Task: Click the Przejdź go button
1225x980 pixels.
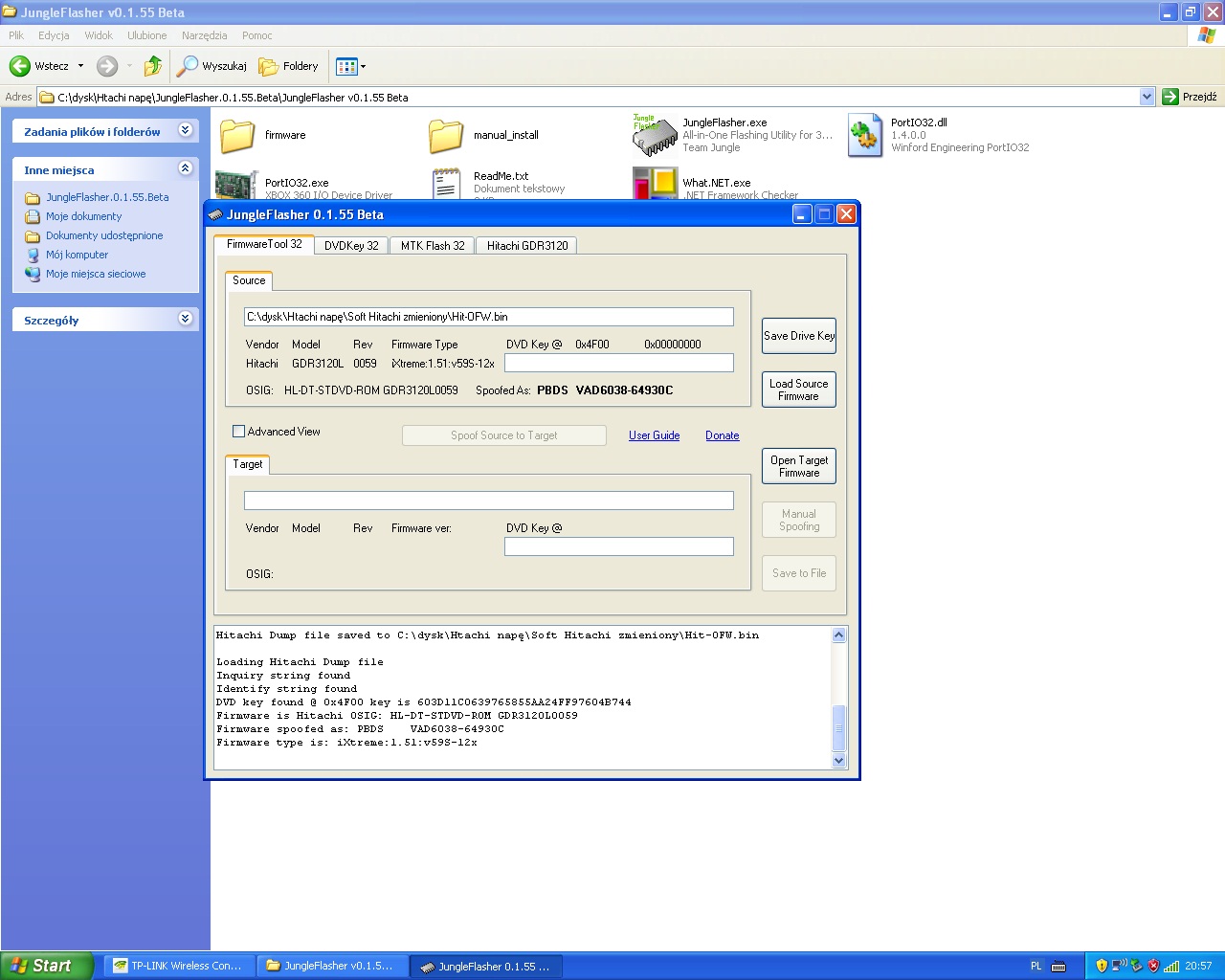Action: coord(1190,97)
